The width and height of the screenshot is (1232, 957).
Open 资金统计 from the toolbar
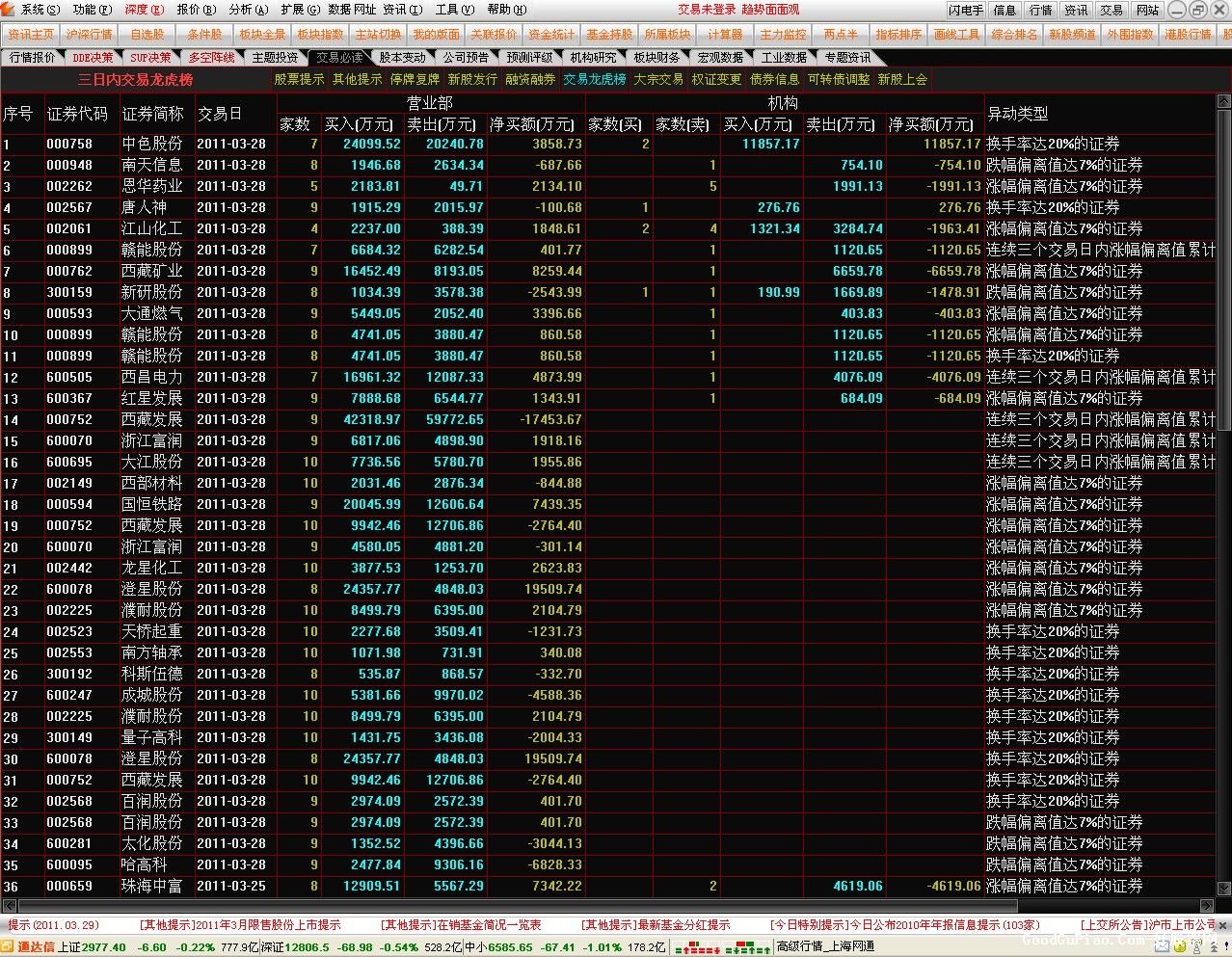552,34
